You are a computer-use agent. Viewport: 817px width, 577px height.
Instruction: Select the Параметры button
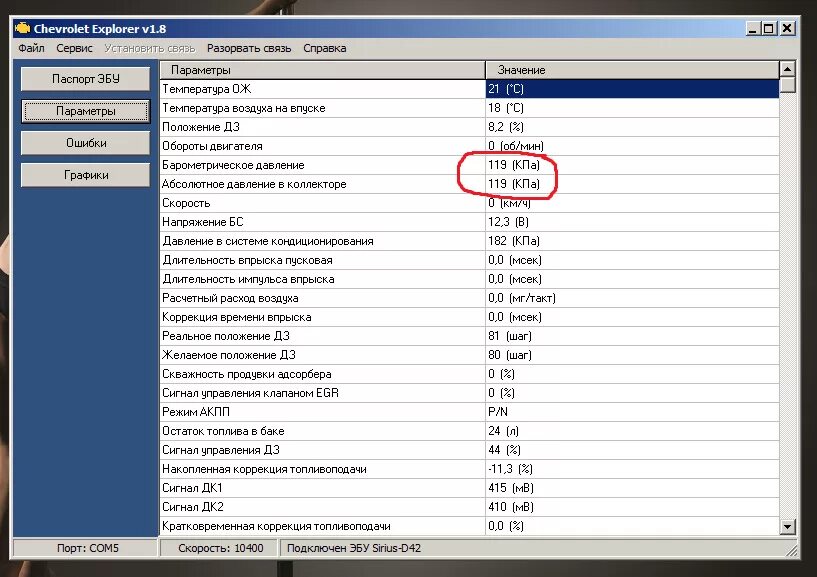(x=85, y=111)
